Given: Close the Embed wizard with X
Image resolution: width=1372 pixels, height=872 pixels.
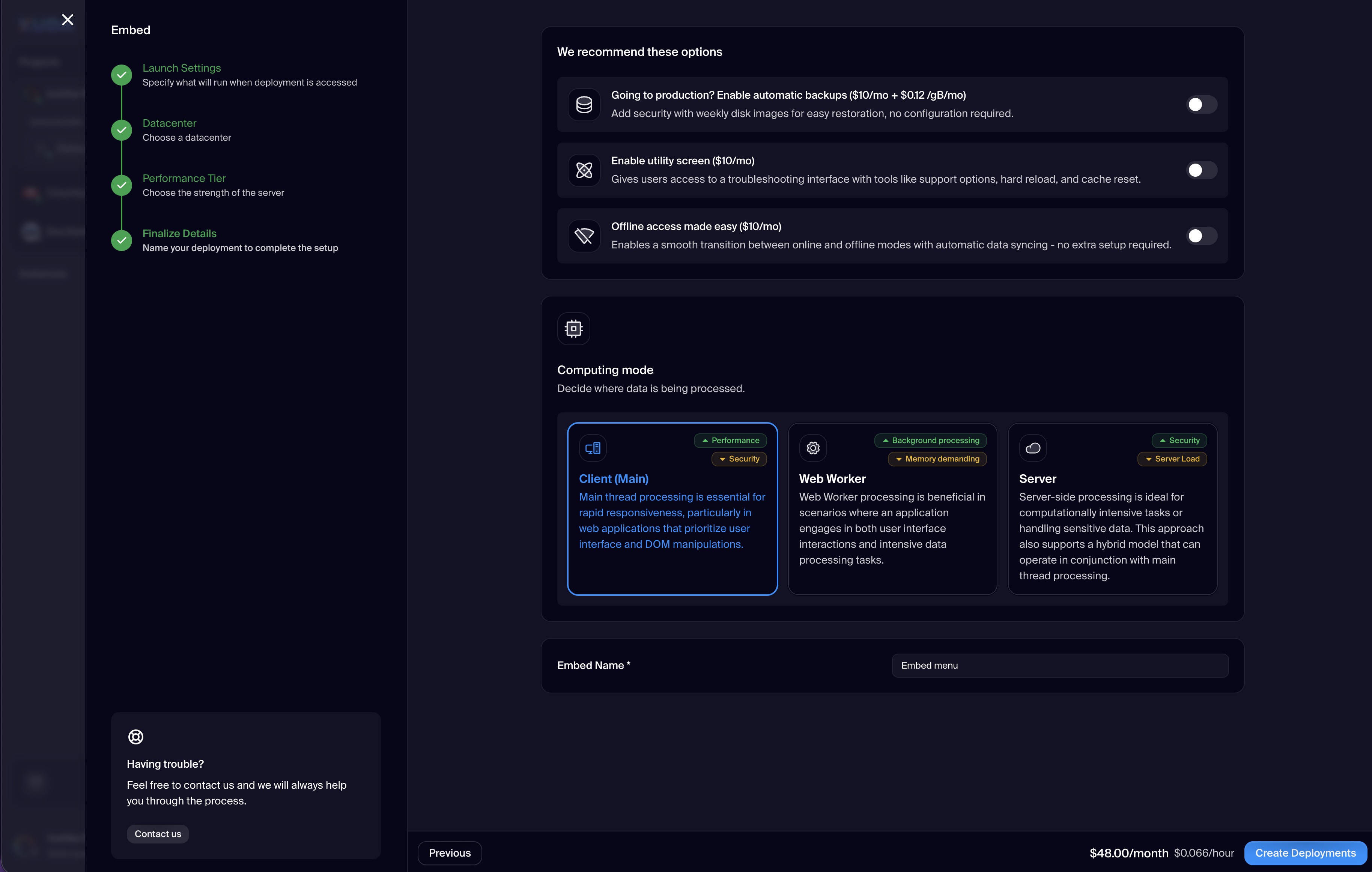Looking at the screenshot, I should tap(68, 20).
